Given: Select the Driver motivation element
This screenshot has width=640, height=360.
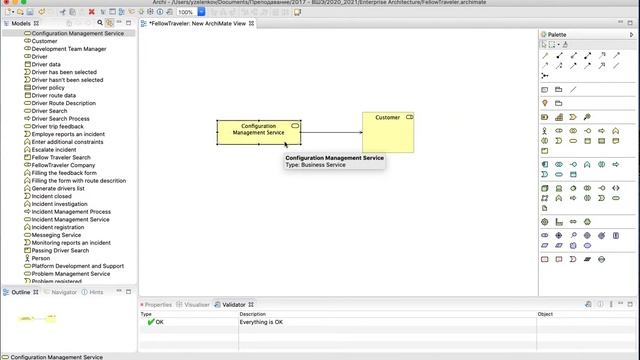Looking at the screenshot, I should (x=559, y=236).
